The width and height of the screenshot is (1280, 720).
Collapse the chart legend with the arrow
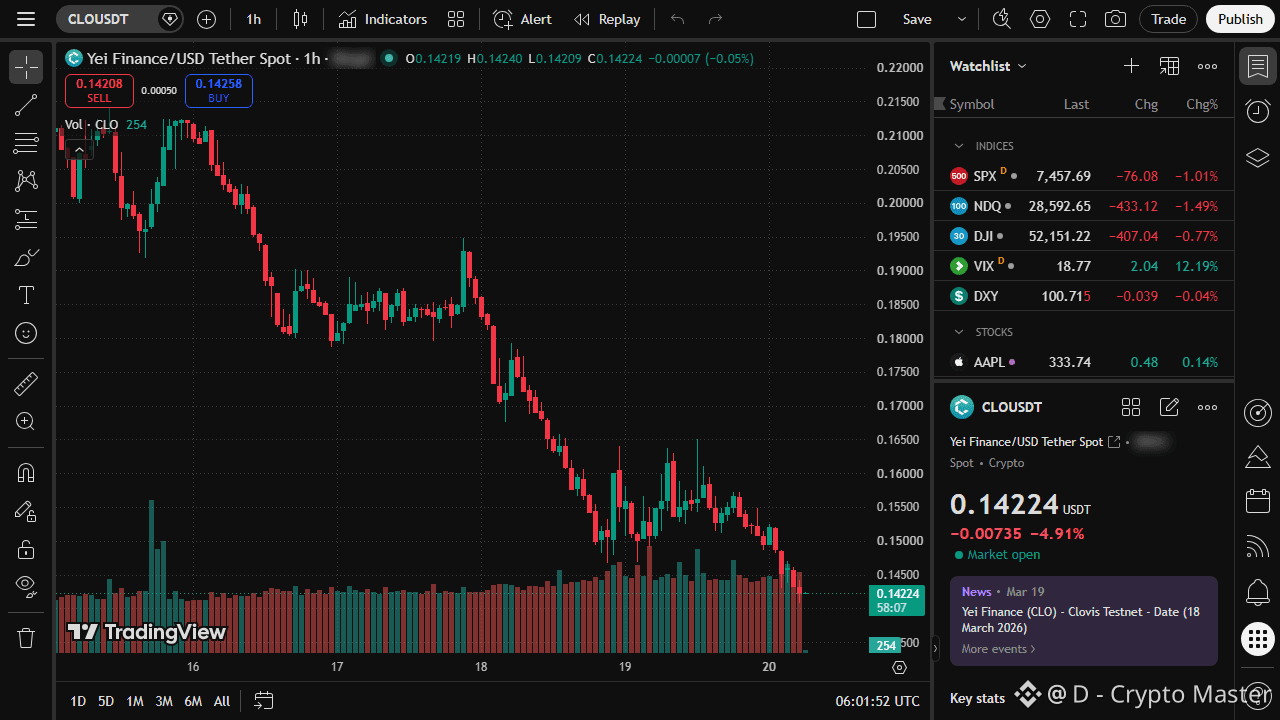tap(79, 150)
